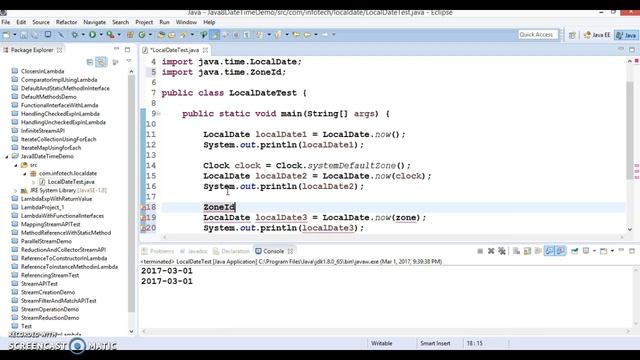Switch to the Declaration tab

coord(231,251)
